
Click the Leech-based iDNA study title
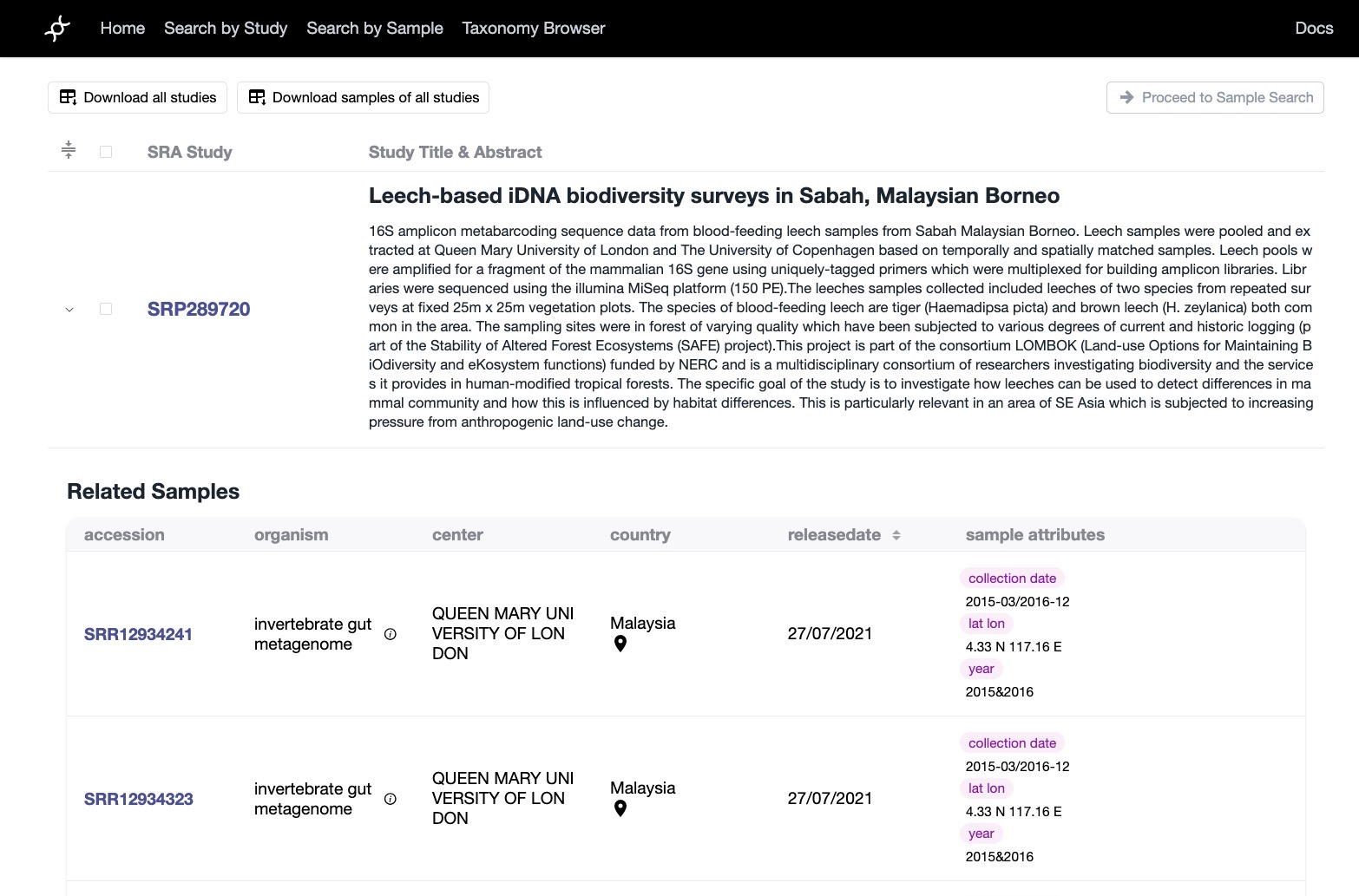click(x=714, y=195)
